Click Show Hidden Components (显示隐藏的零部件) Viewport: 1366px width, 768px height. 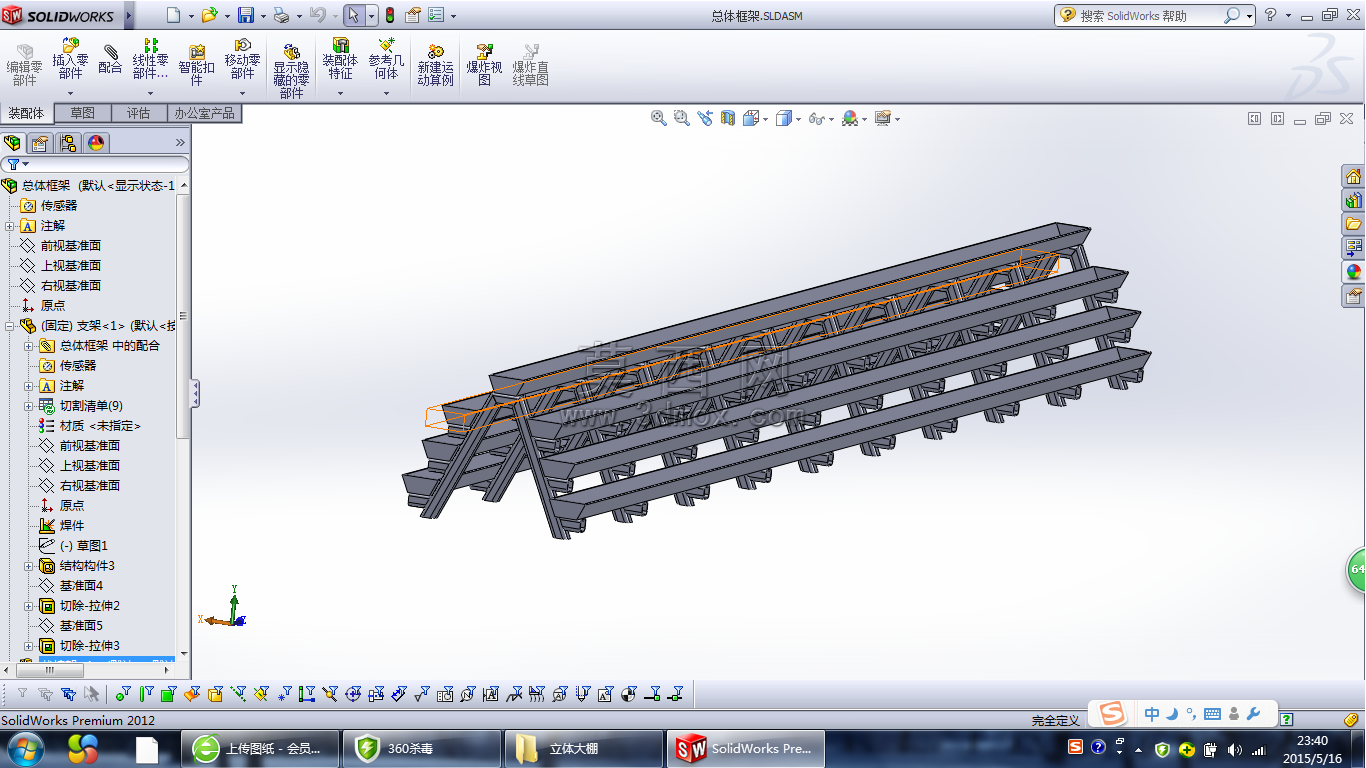[x=291, y=70]
